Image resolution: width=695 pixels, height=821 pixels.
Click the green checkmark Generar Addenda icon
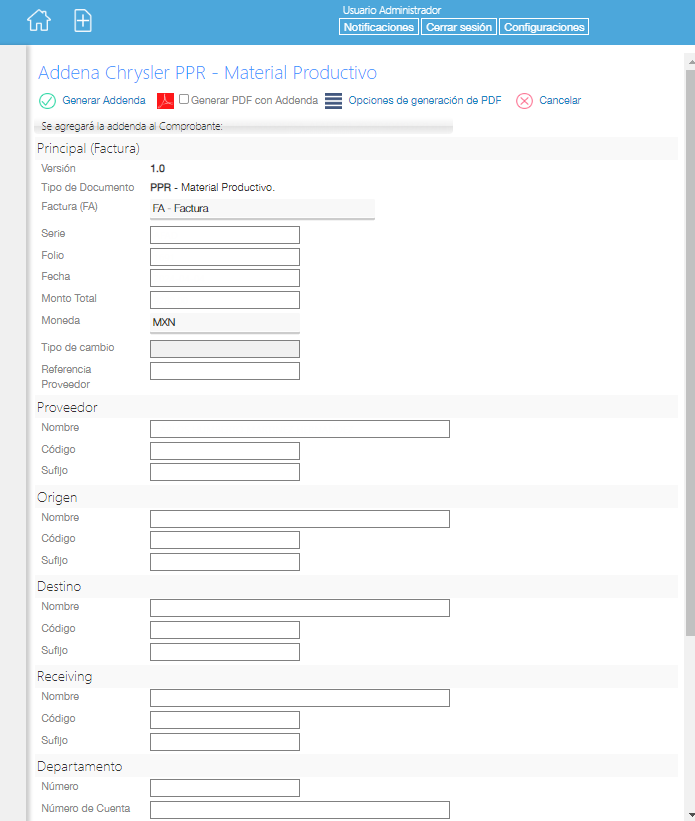click(x=47, y=101)
